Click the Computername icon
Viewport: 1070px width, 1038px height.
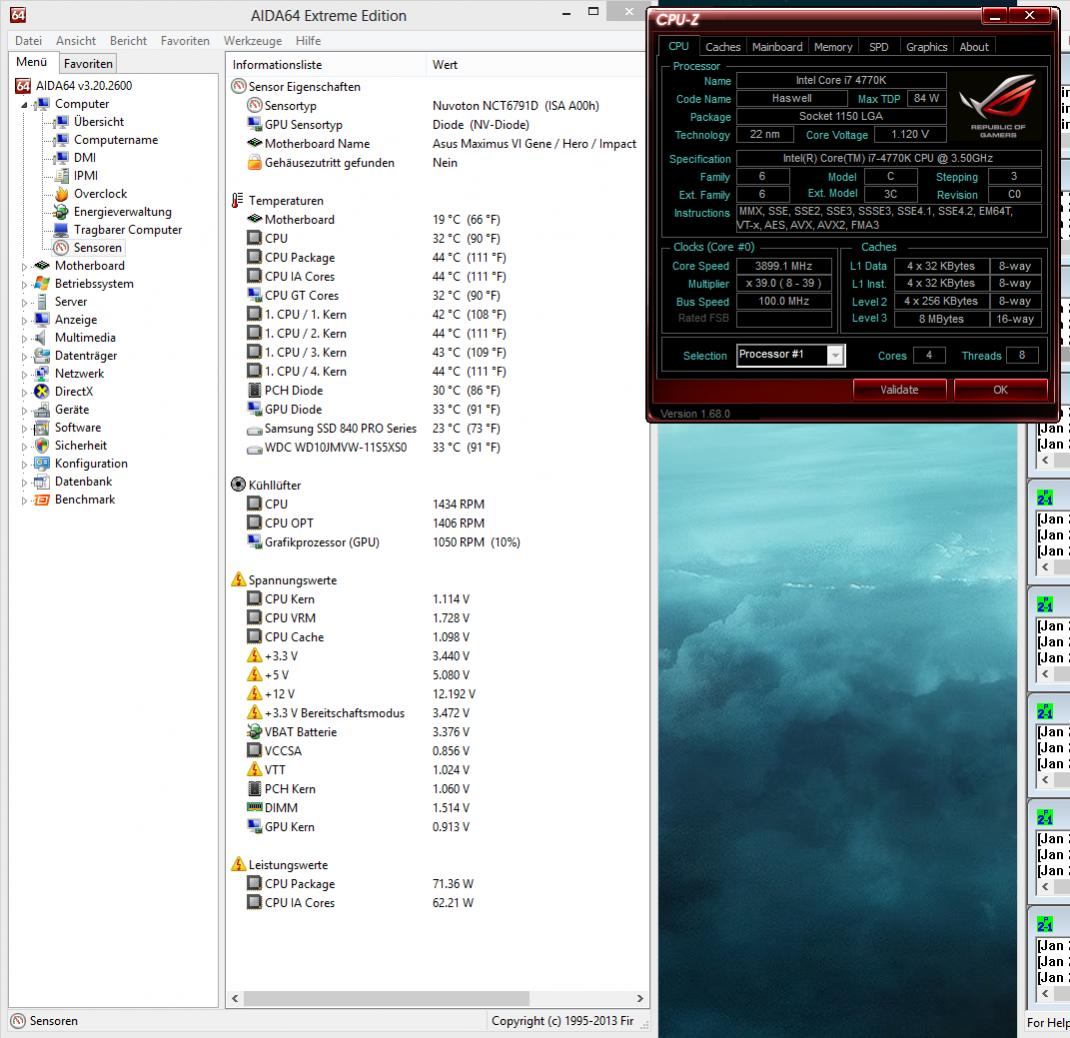tap(62, 140)
